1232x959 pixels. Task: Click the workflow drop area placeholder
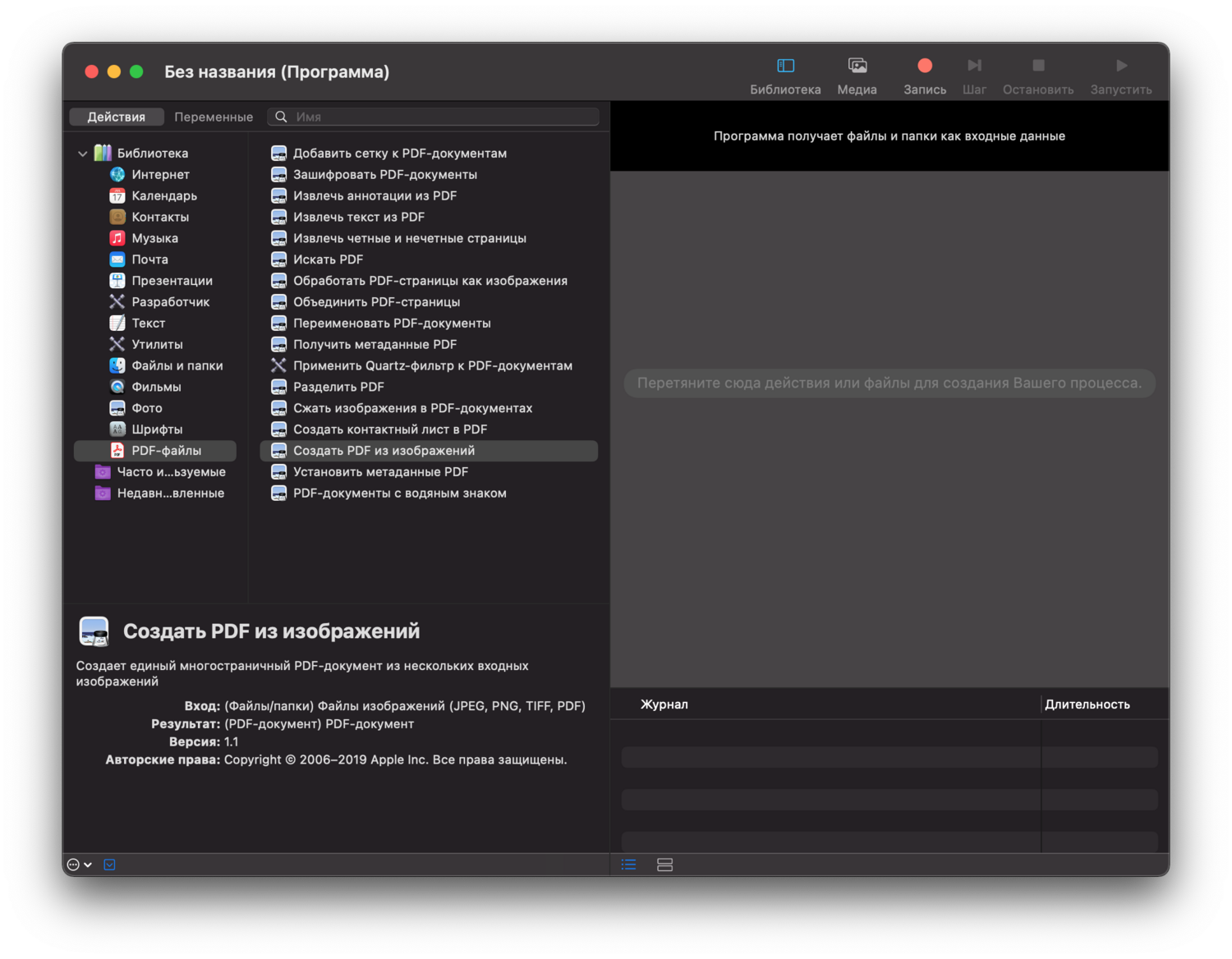890,383
